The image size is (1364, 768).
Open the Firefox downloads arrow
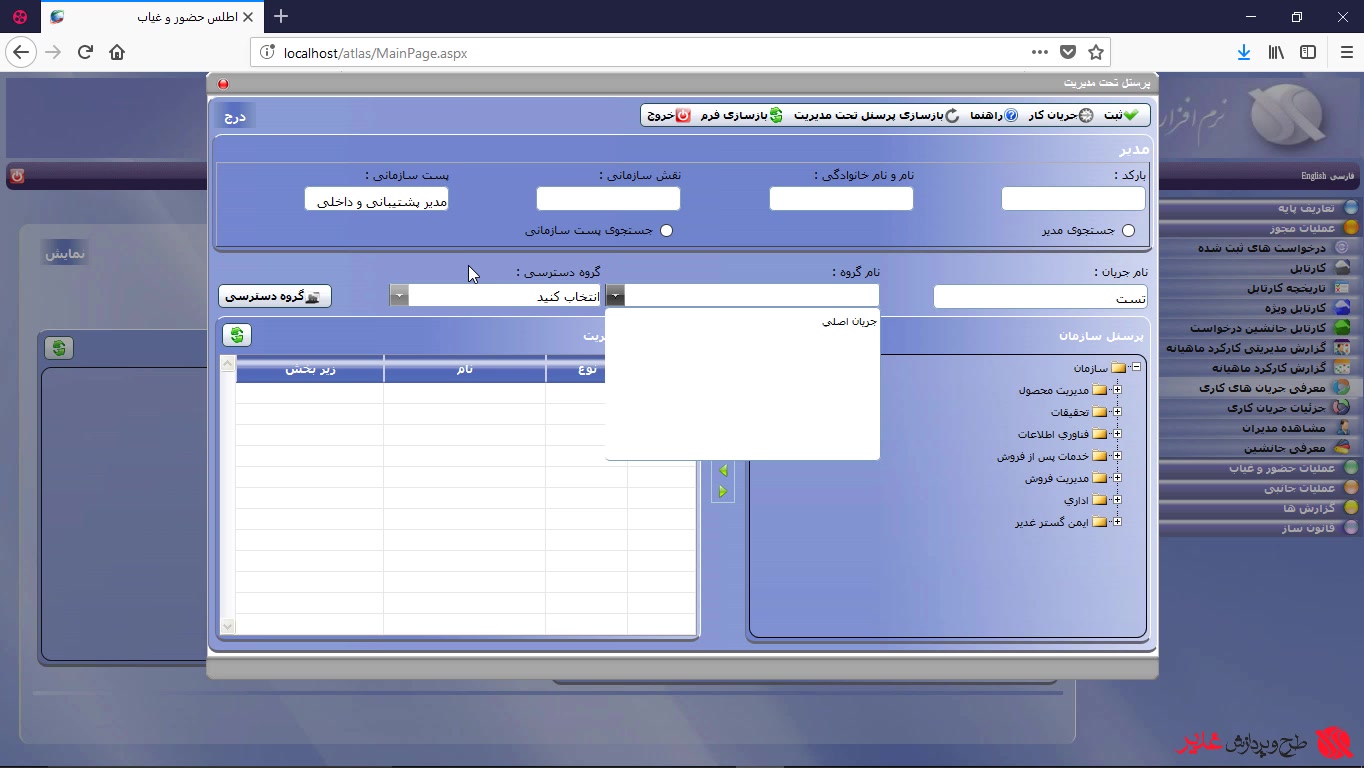tap(1244, 53)
